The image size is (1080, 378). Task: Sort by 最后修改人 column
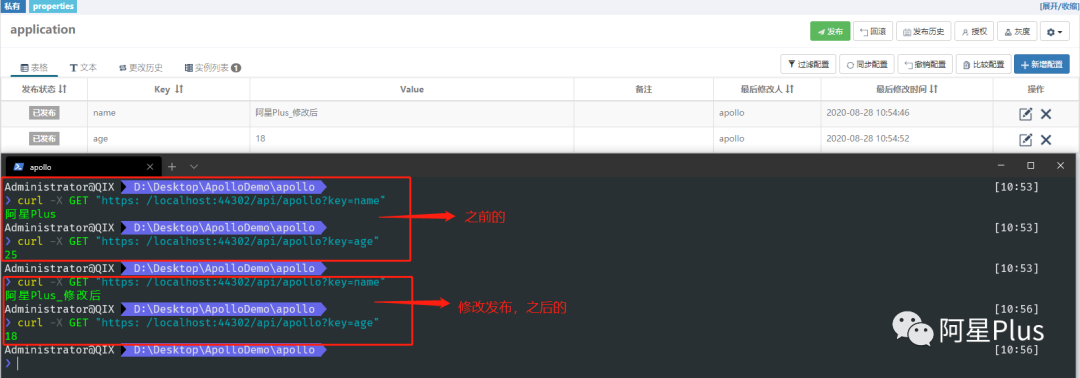pyautogui.click(x=767, y=90)
